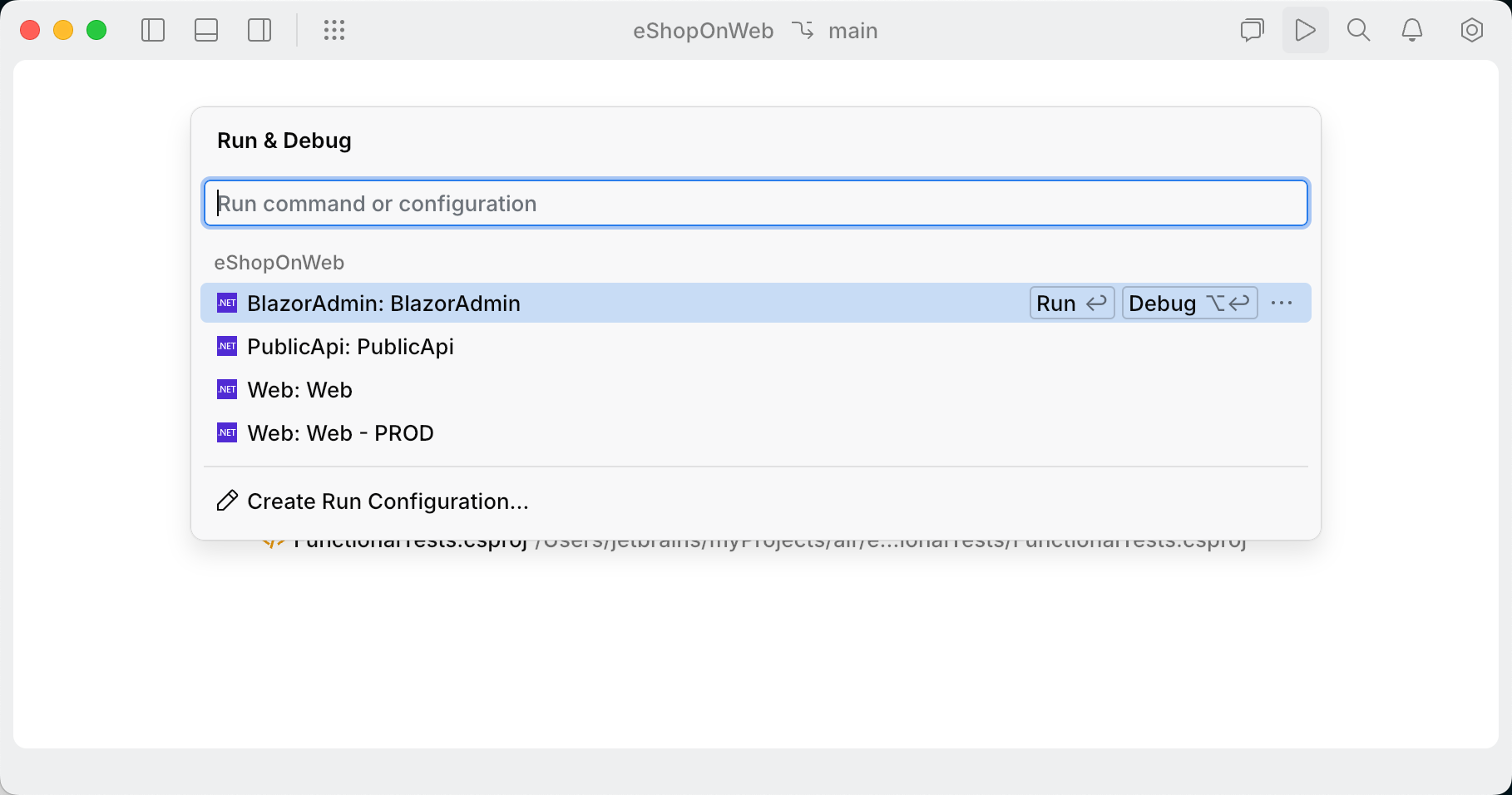Open the search magnifier icon
This screenshot has height=795, width=1512.
click(1358, 30)
